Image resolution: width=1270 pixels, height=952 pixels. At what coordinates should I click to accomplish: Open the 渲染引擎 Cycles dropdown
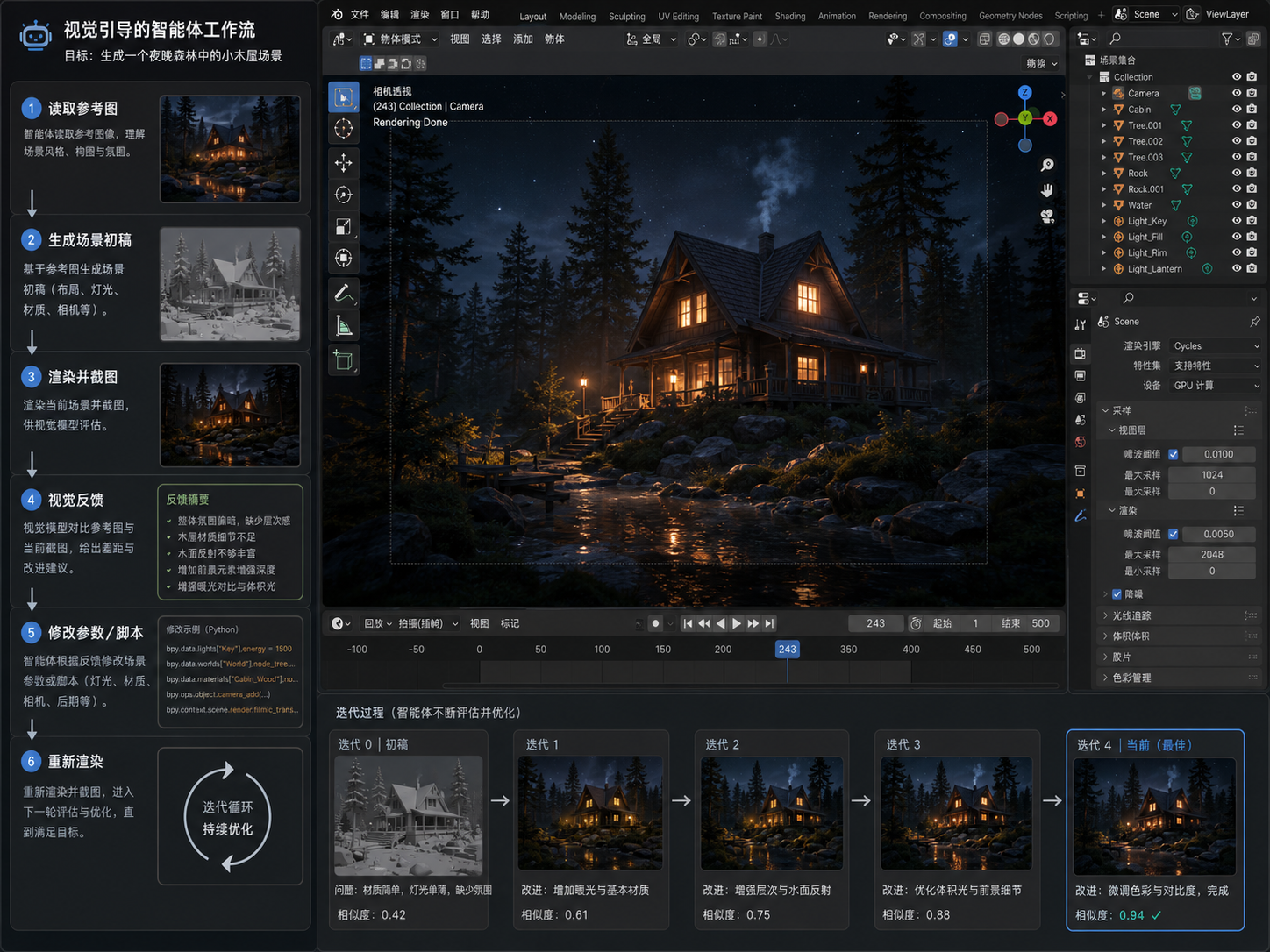[1216, 346]
